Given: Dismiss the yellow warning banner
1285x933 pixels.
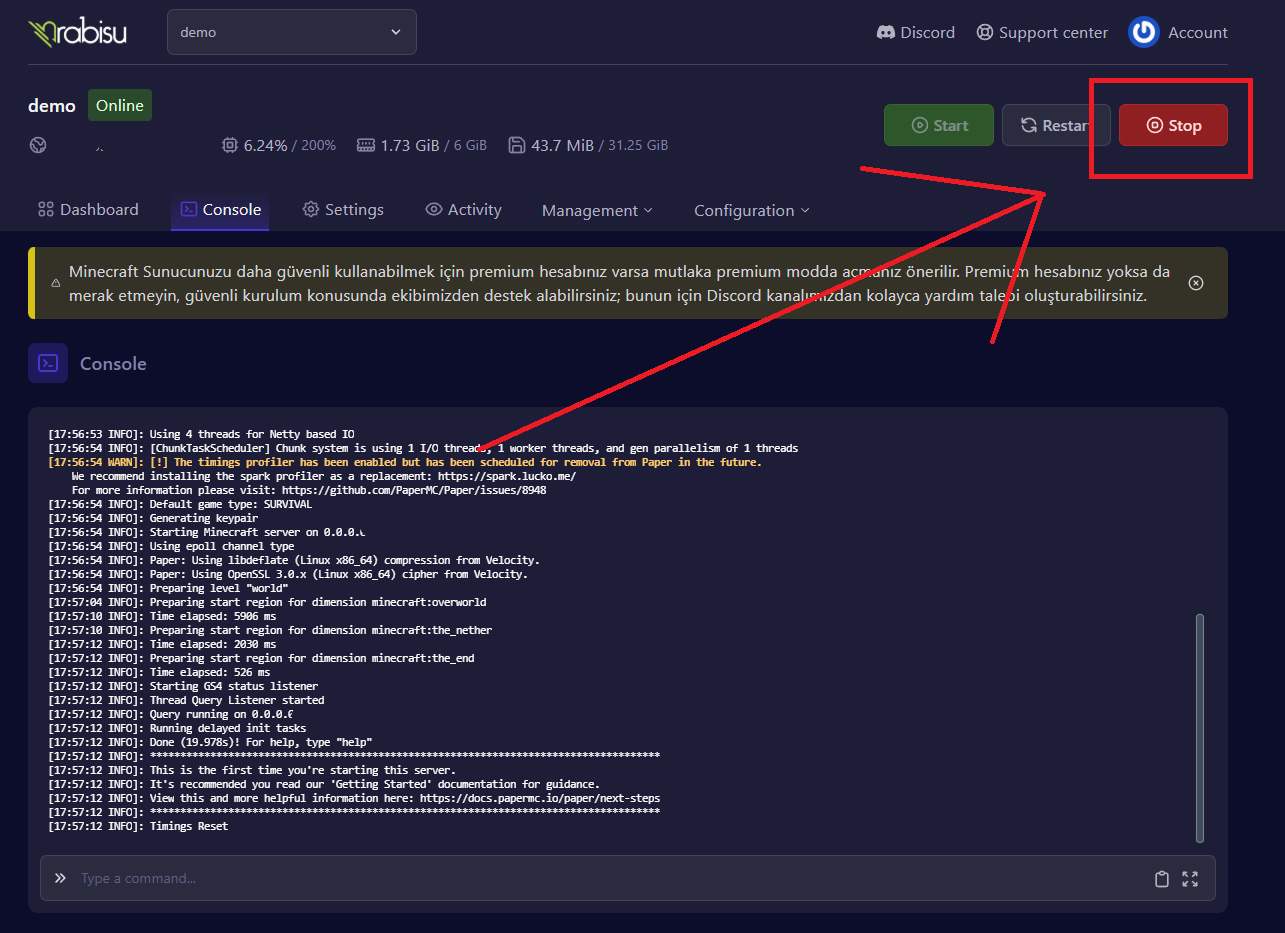Looking at the screenshot, I should coord(1195,283).
